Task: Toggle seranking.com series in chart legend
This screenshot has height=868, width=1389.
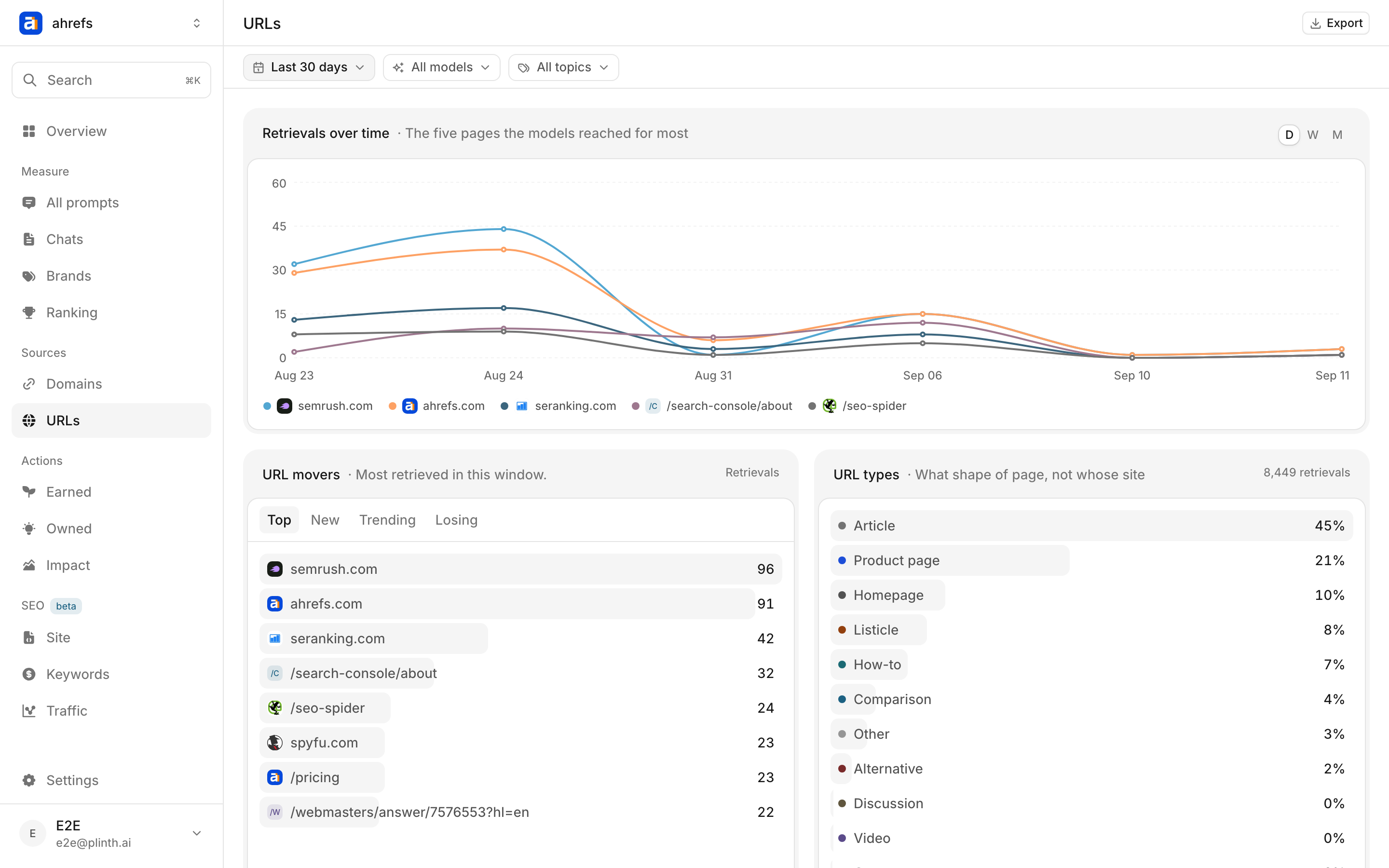Action: [558, 406]
